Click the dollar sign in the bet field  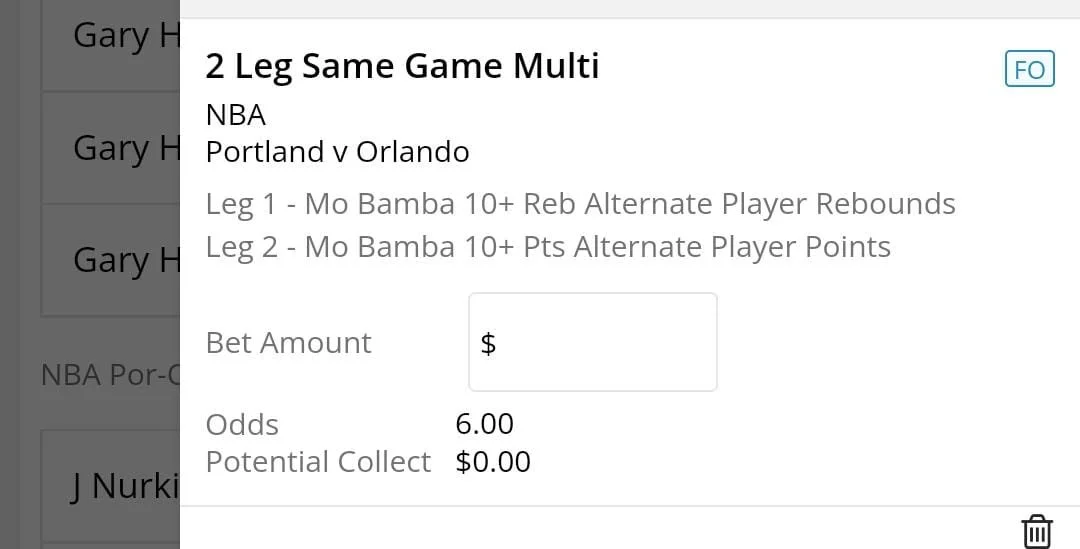pyautogui.click(x=488, y=344)
